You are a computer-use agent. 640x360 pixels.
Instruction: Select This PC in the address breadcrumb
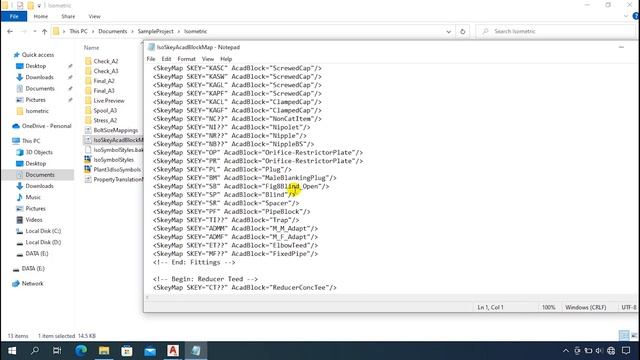78,31
